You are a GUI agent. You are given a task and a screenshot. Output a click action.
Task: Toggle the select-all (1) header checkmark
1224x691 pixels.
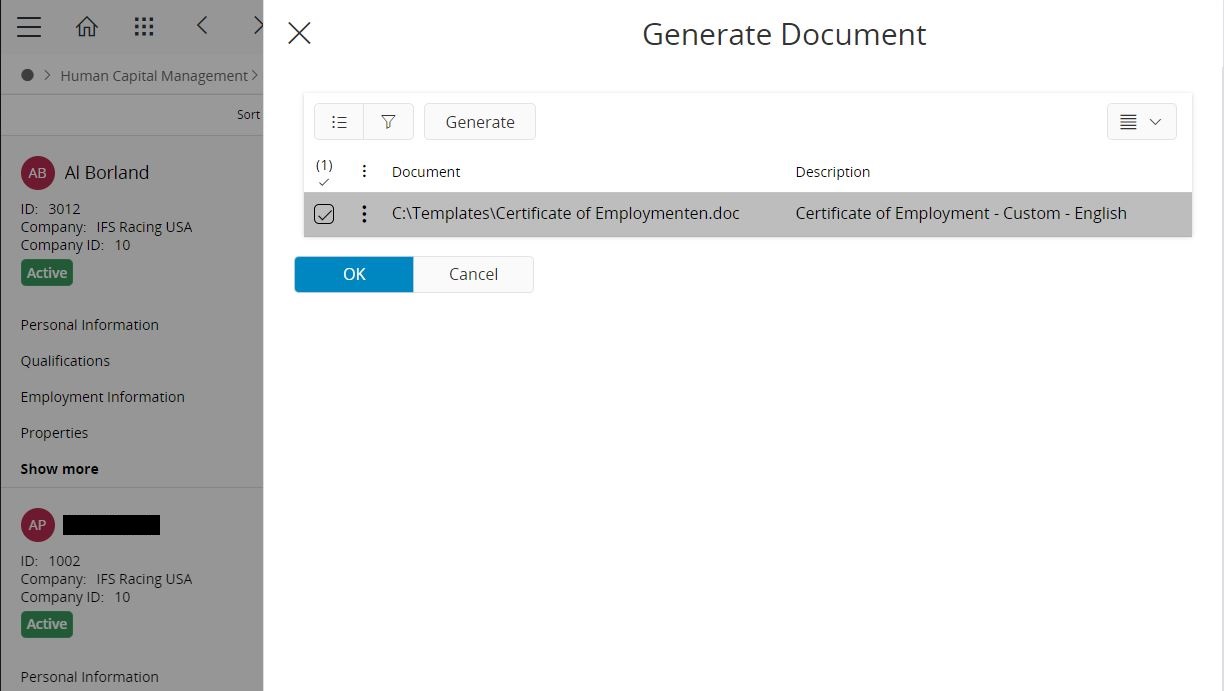324,173
